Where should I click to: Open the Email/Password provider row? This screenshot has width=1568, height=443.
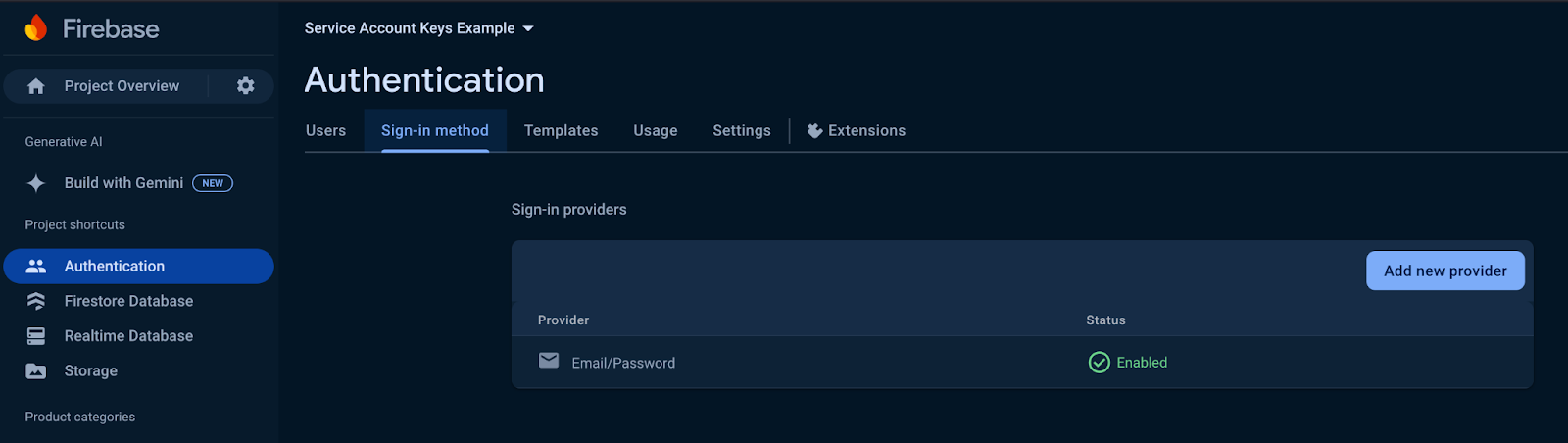(1022, 363)
